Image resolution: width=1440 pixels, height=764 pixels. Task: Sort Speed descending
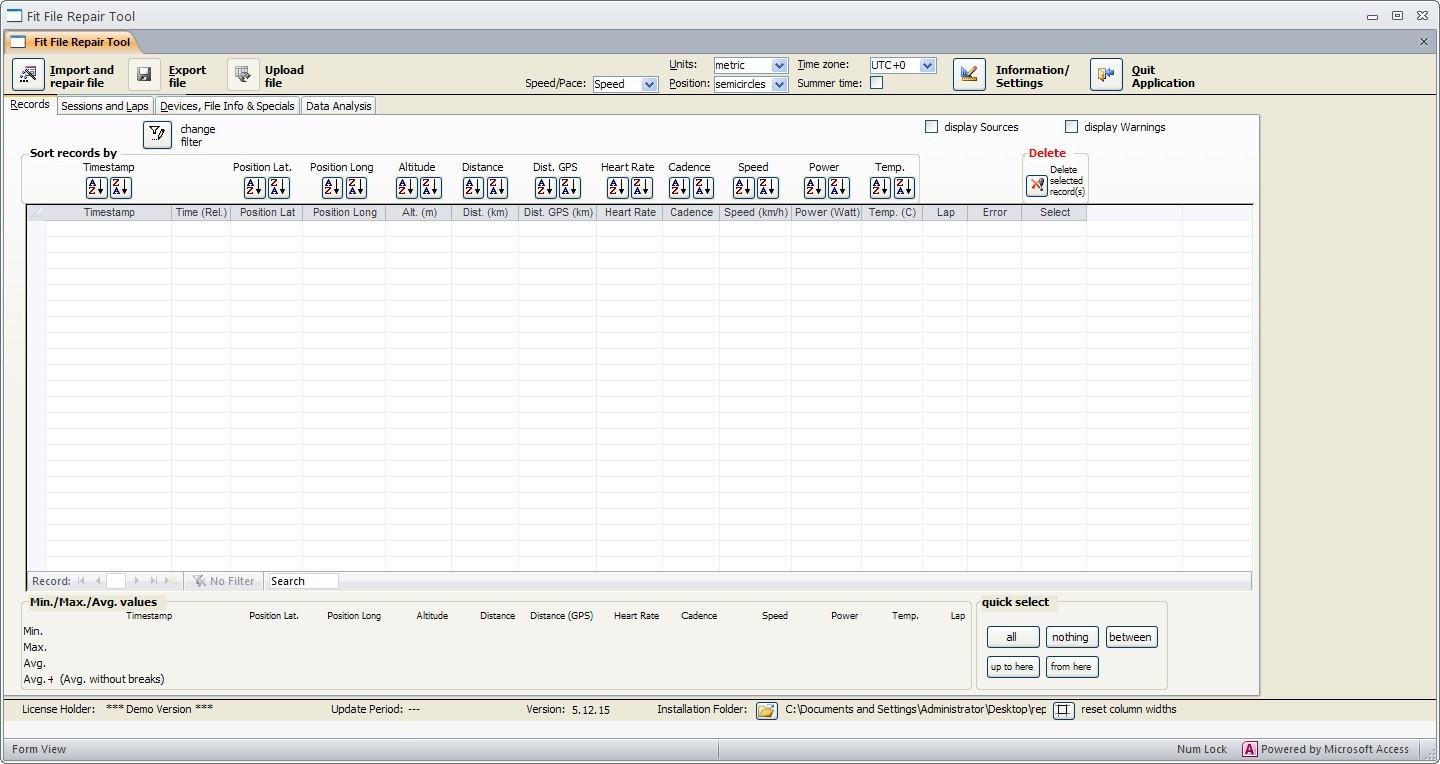click(x=767, y=187)
